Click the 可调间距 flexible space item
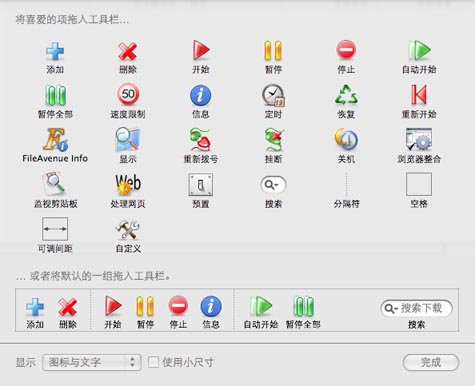Viewport: 475px width, 386px height. click(x=55, y=229)
